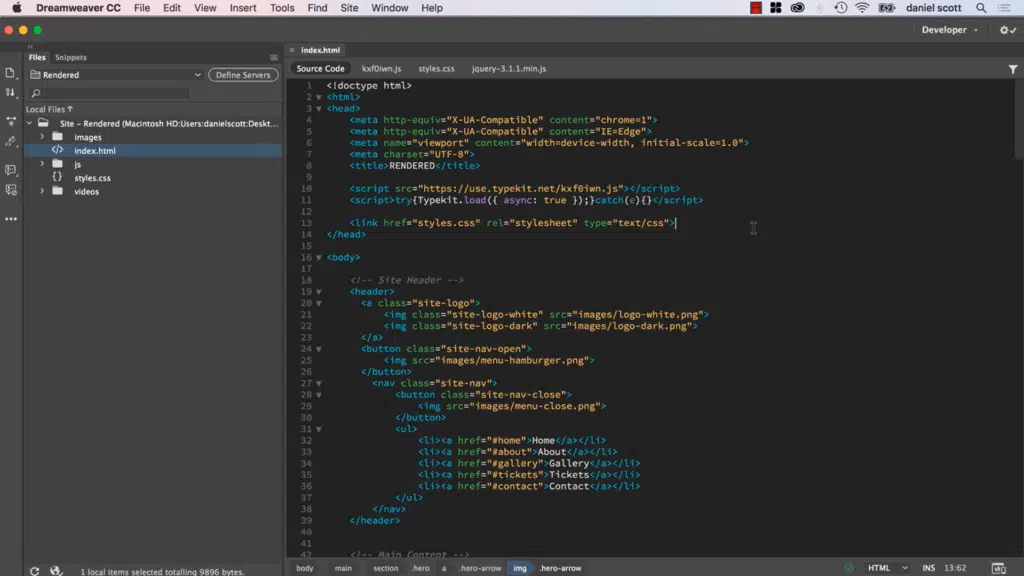Click the Define Servers button

point(243,75)
